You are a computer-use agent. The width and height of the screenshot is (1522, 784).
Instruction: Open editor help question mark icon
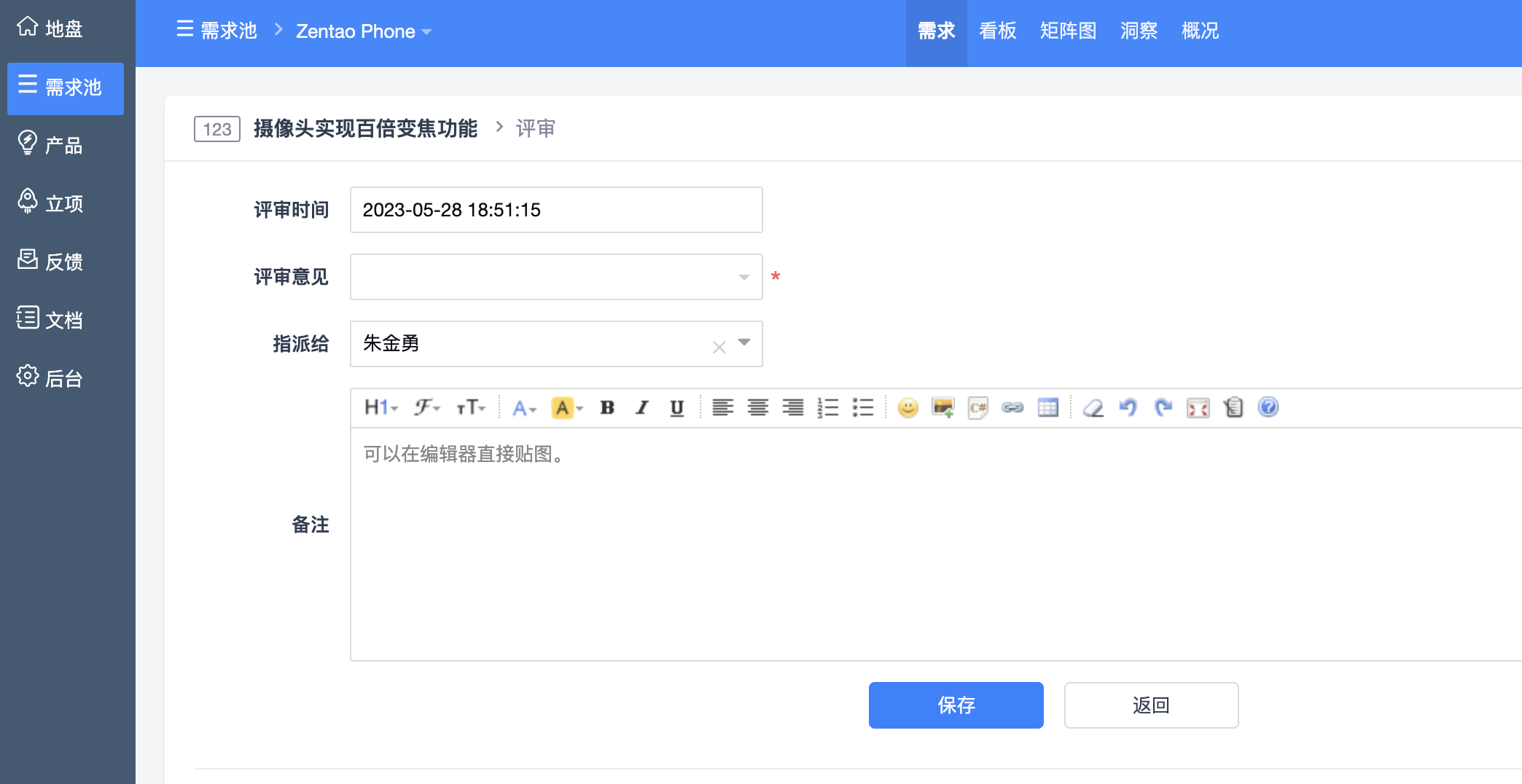click(1268, 407)
